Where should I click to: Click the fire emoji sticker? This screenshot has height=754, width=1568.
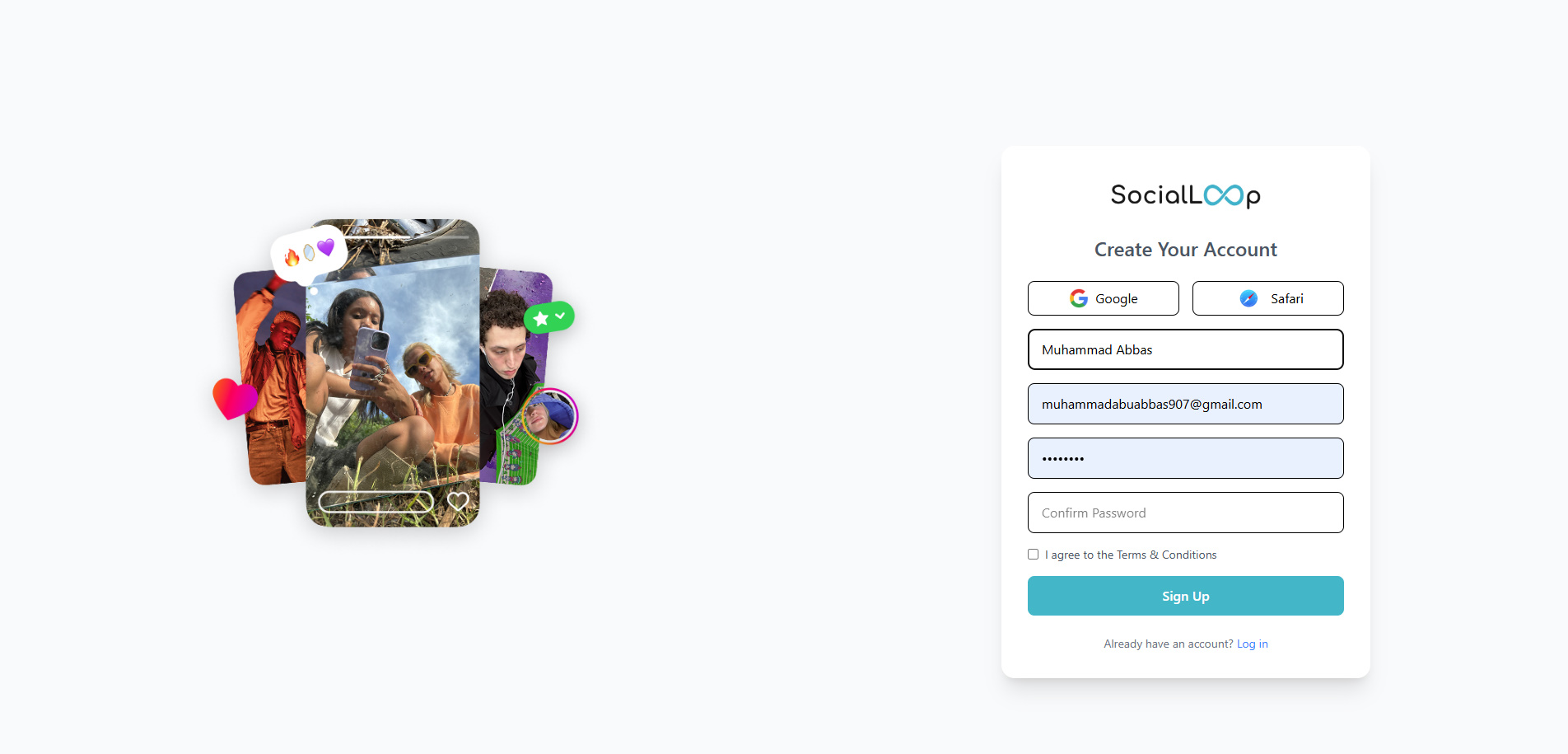pyautogui.click(x=292, y=255)
